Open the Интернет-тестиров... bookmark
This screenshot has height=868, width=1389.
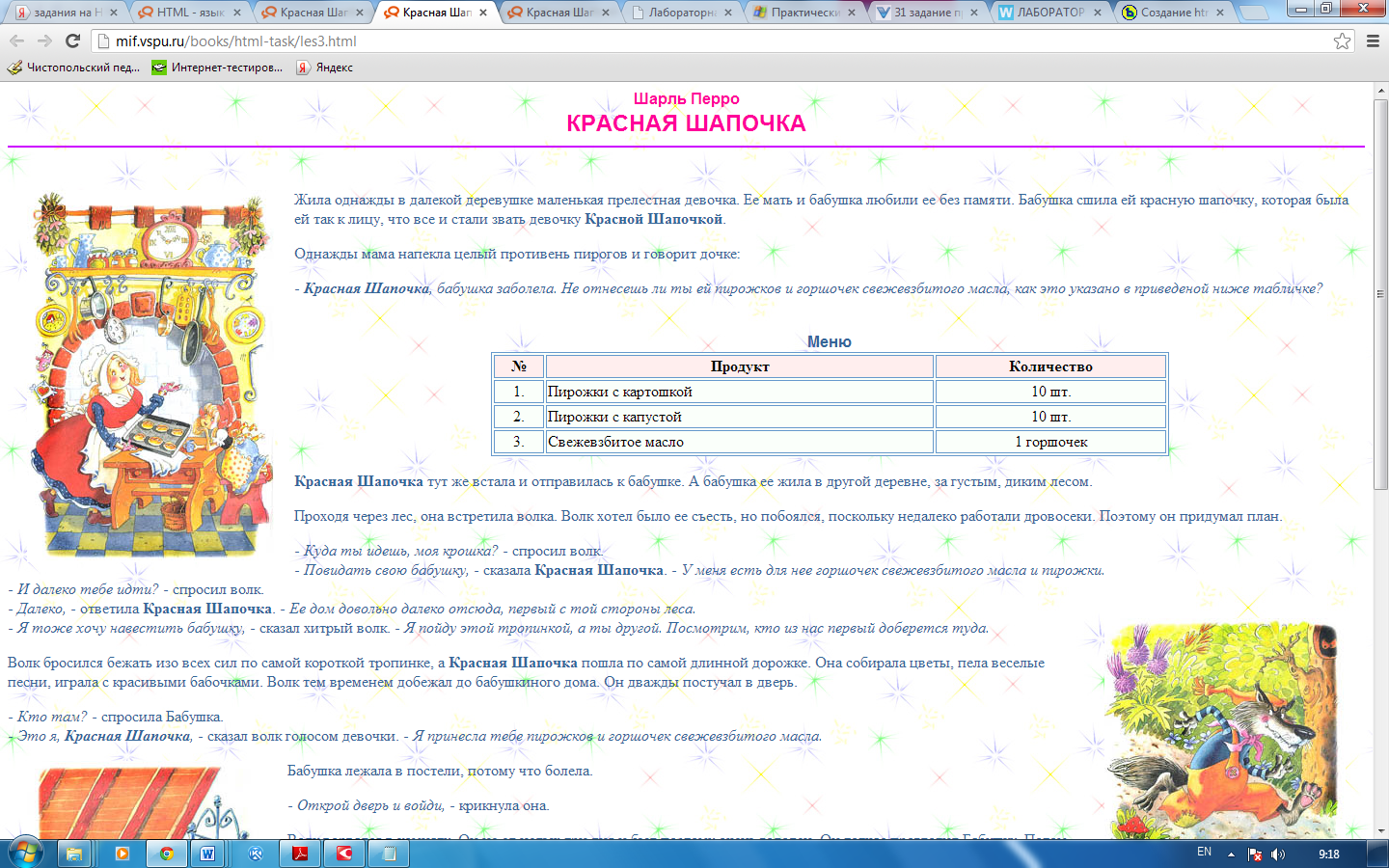217,68
